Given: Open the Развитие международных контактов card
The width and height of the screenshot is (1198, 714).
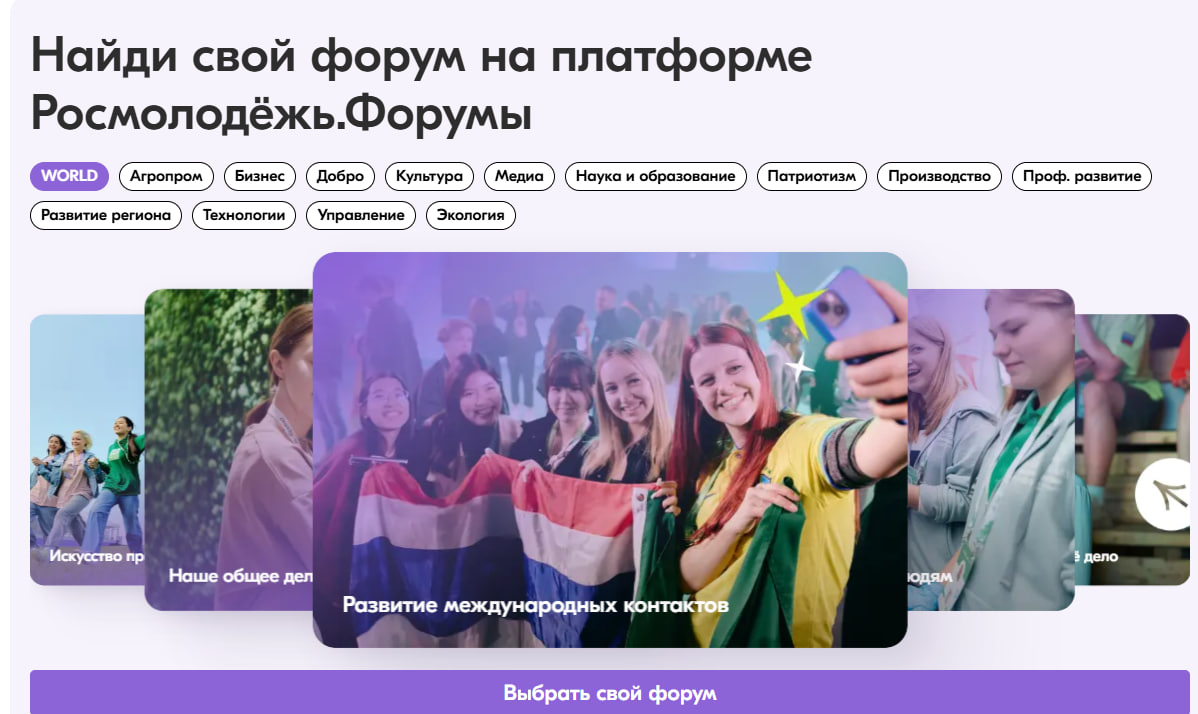Looking at the screenshot, I should (x=610, y=450).
